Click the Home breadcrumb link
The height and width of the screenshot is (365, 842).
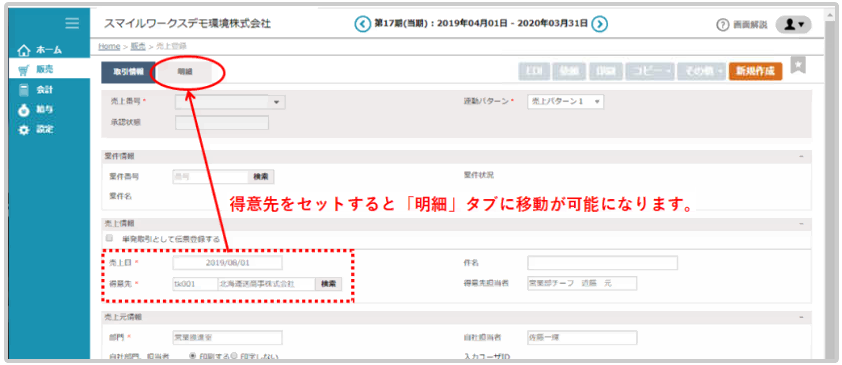pyautogui.click(x=109, y=47)
